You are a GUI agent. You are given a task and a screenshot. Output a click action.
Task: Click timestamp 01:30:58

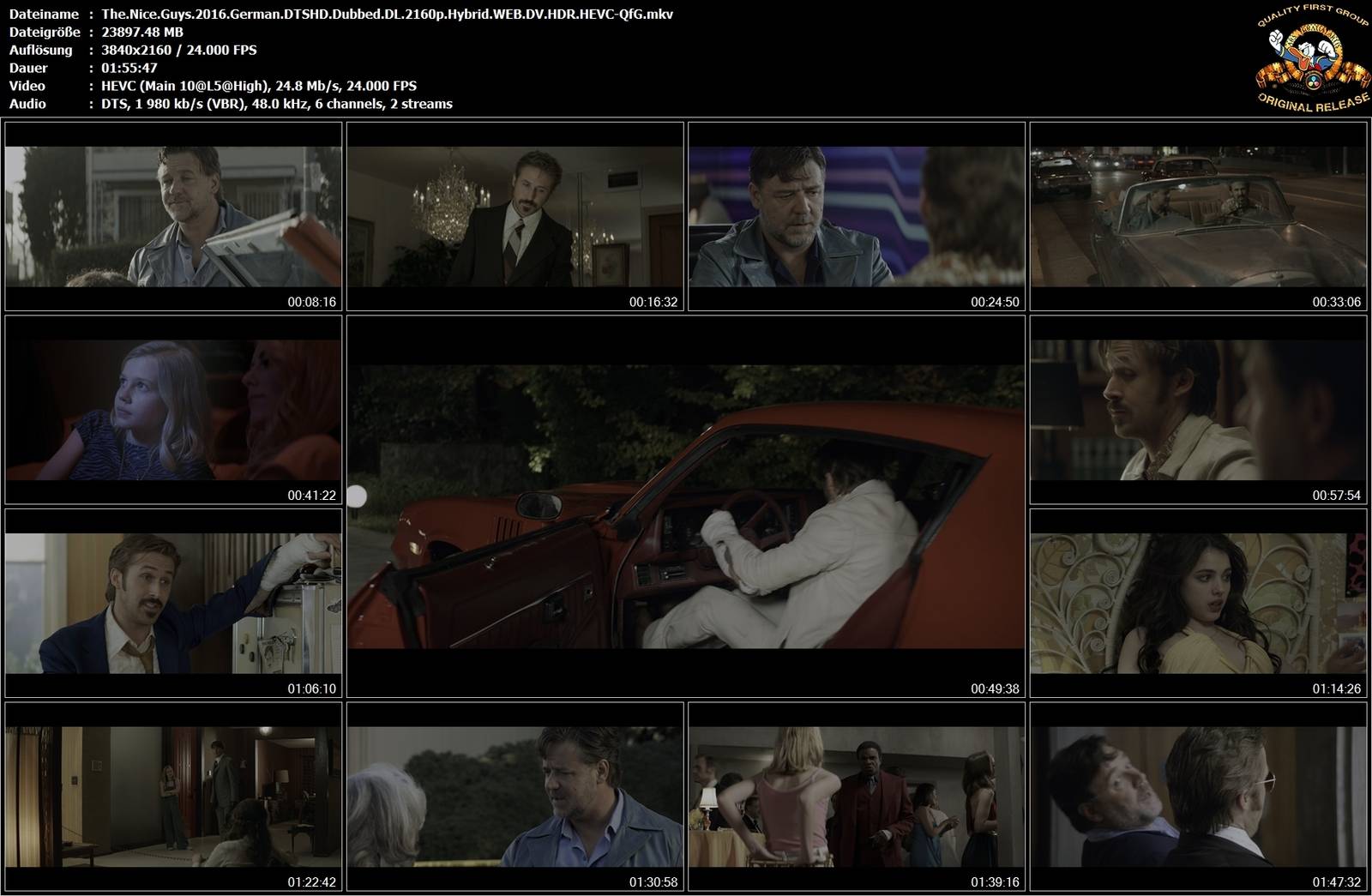[653, 882]
